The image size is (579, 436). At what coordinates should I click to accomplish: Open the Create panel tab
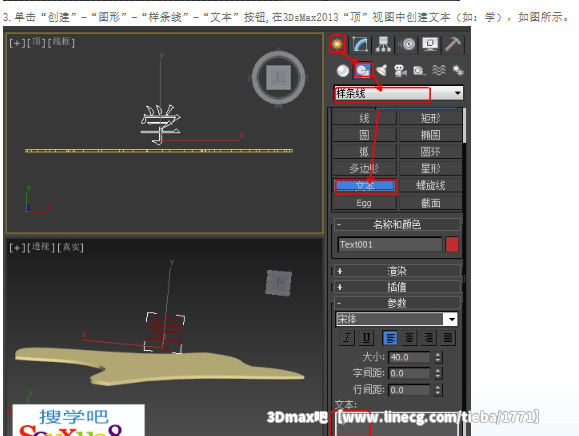pos(337,44)
